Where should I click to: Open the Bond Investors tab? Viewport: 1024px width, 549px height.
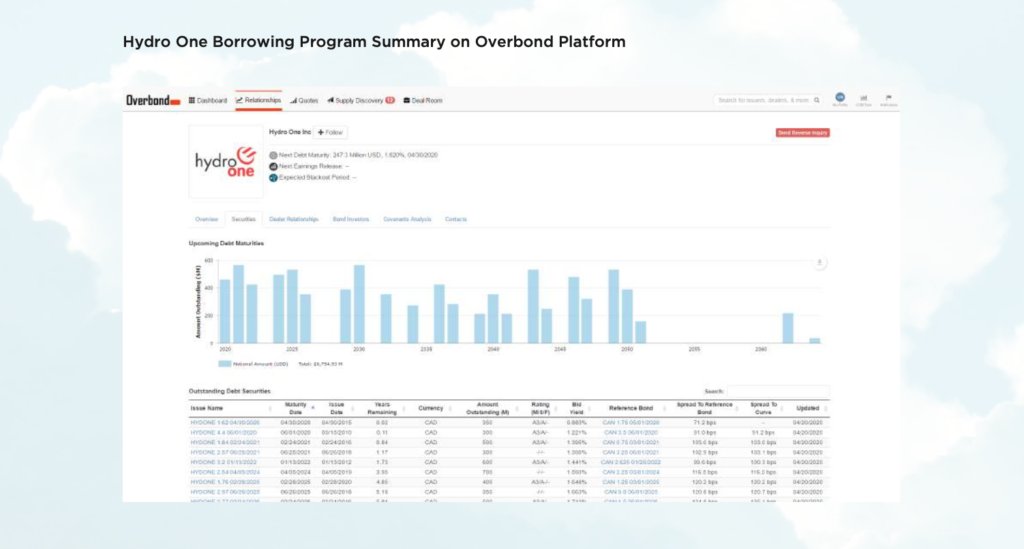pyautogui.click(x=351, y=219)
